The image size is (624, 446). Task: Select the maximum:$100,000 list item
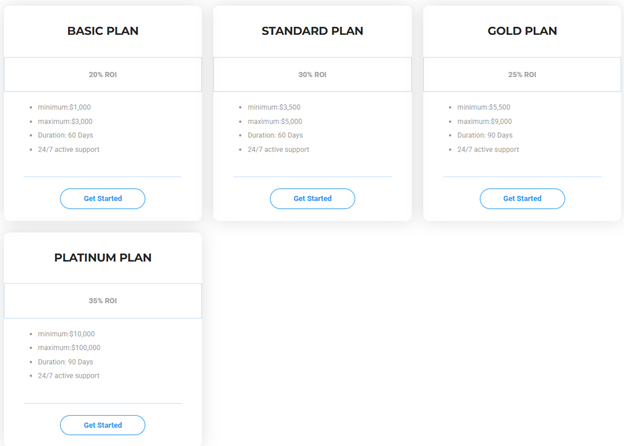coord(69,348)
